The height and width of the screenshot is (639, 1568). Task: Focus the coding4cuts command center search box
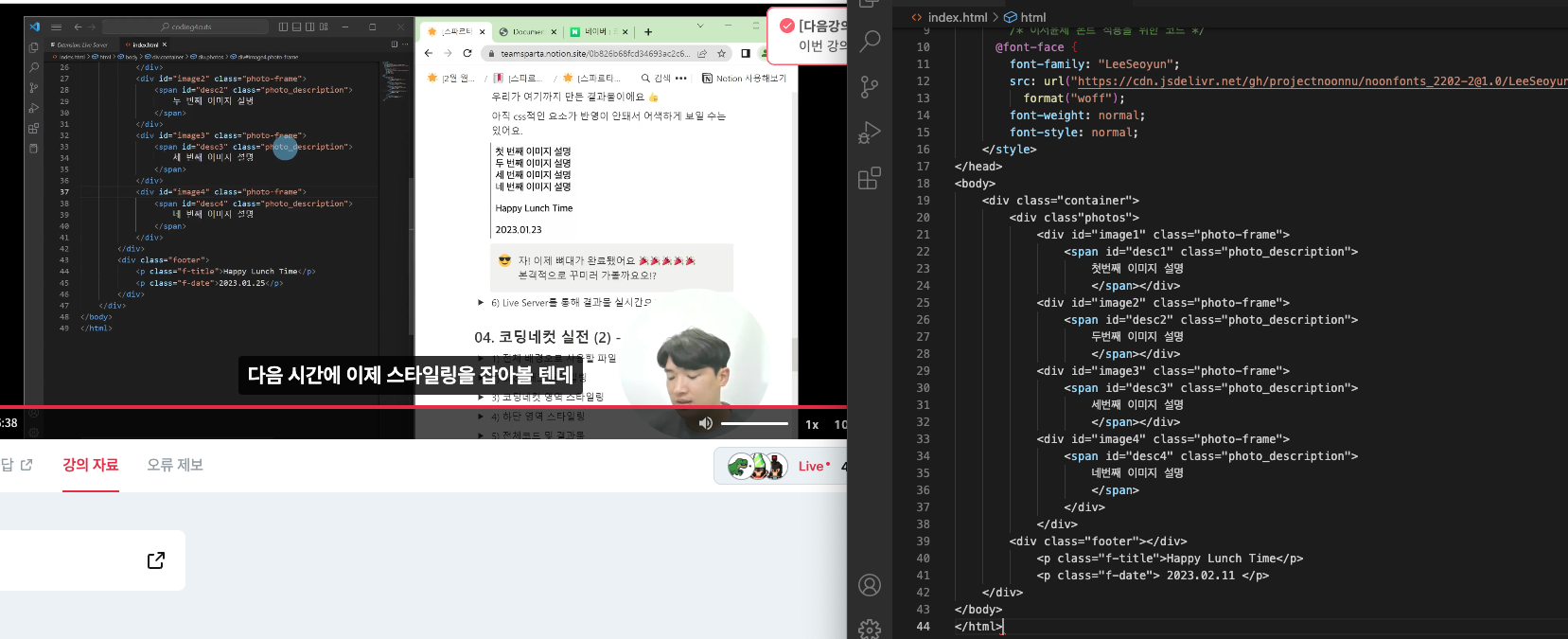tap(185, 27)
